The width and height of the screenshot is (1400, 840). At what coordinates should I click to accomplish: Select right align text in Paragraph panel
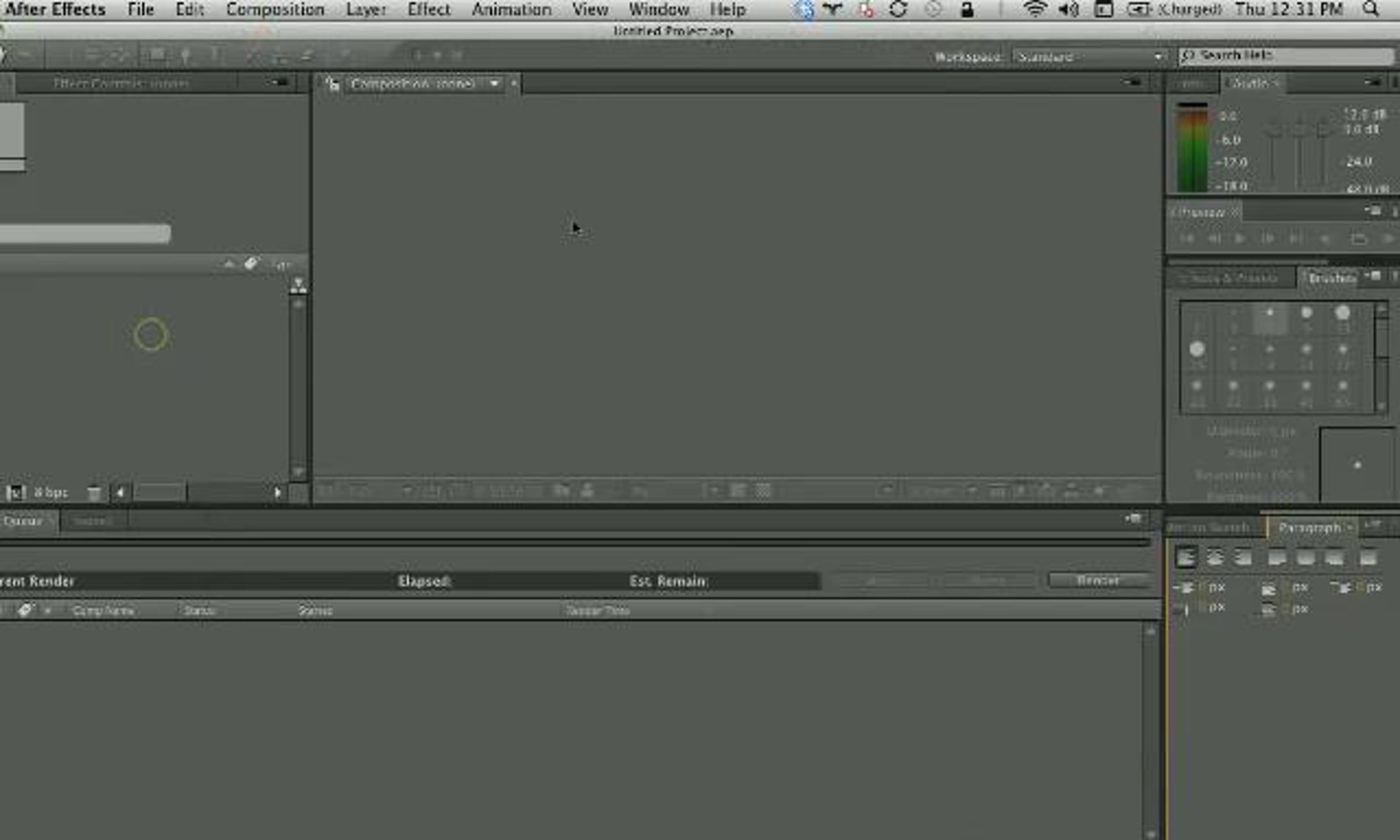1243,558
